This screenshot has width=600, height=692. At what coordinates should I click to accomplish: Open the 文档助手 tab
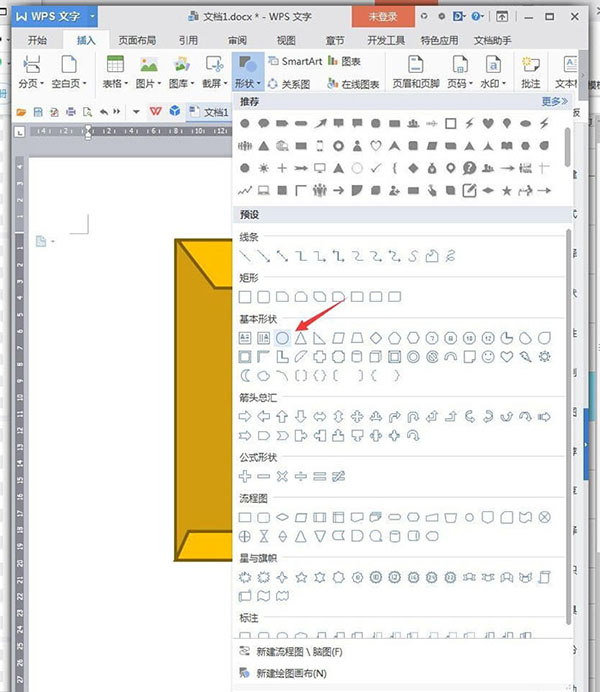pos(492,41)
